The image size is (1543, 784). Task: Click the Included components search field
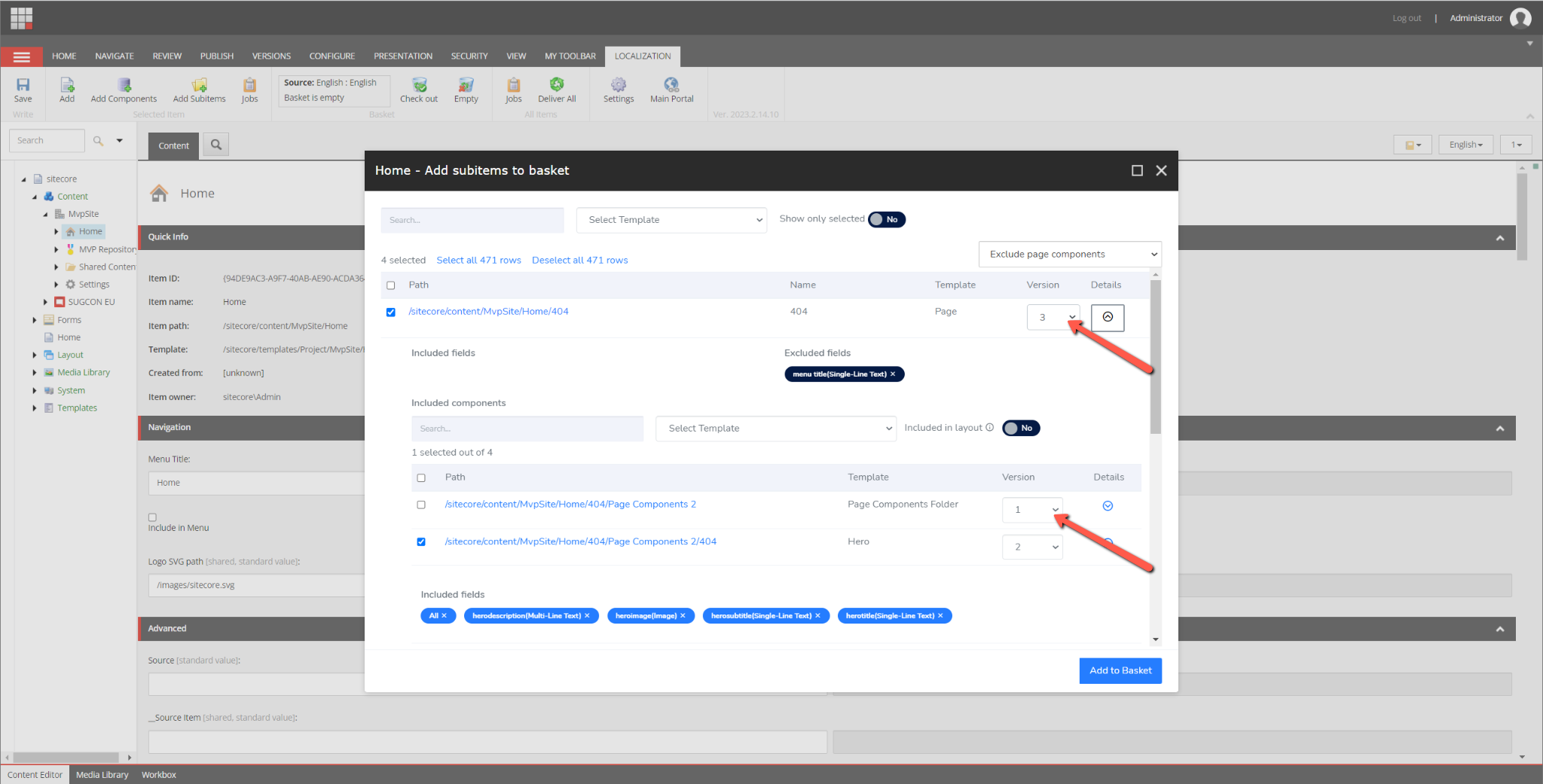(527, 429)
